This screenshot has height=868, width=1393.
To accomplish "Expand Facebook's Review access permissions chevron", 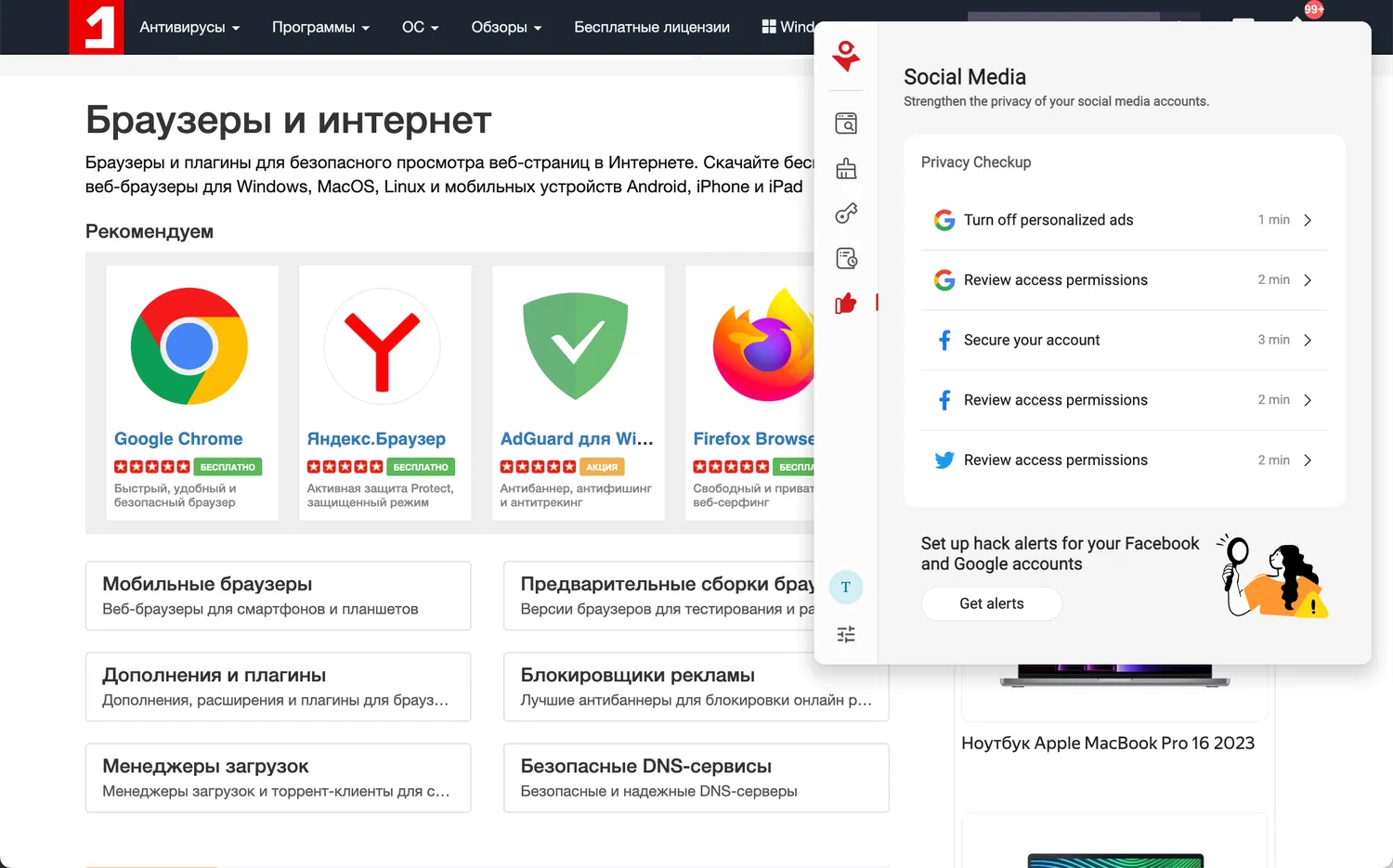I will (x=1308, y=400).
